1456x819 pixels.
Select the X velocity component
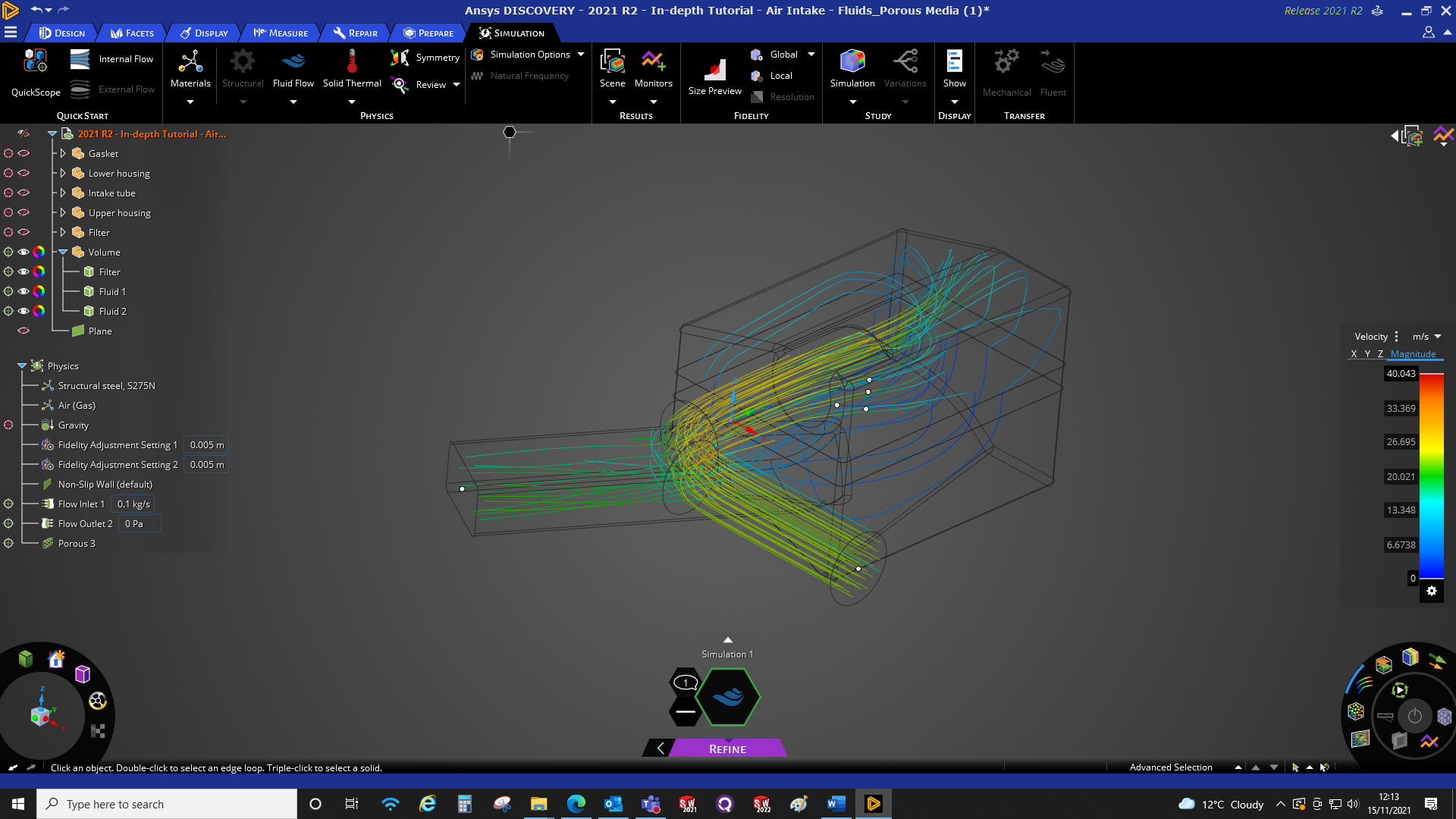pyautogui.click(x=1354, y=354)
